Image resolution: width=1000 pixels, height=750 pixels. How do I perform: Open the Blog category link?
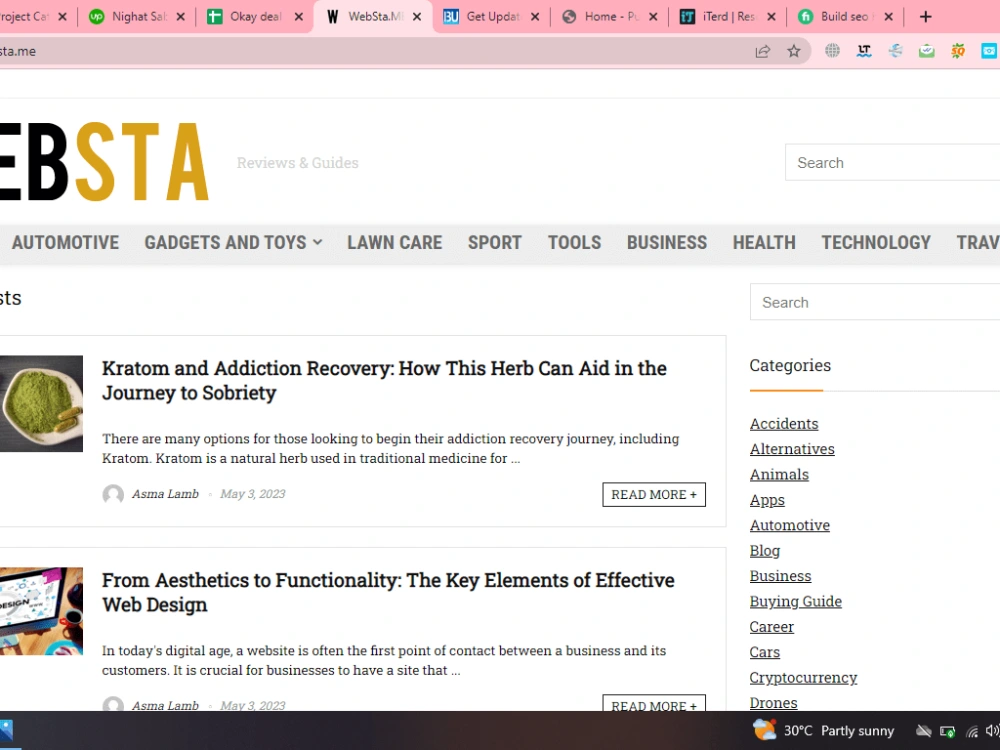pyautogui.click(x=765, y=550)
